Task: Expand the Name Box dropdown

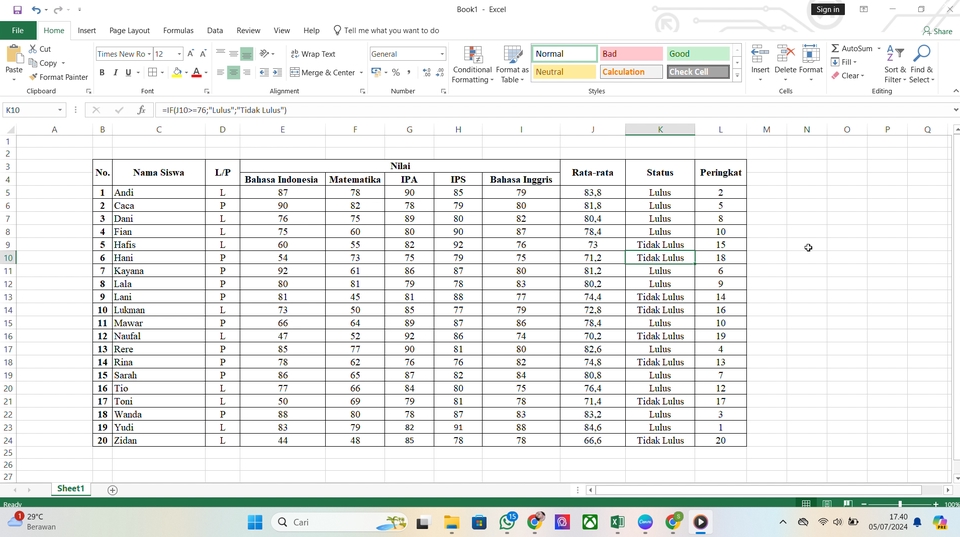Action: [60, 110]
